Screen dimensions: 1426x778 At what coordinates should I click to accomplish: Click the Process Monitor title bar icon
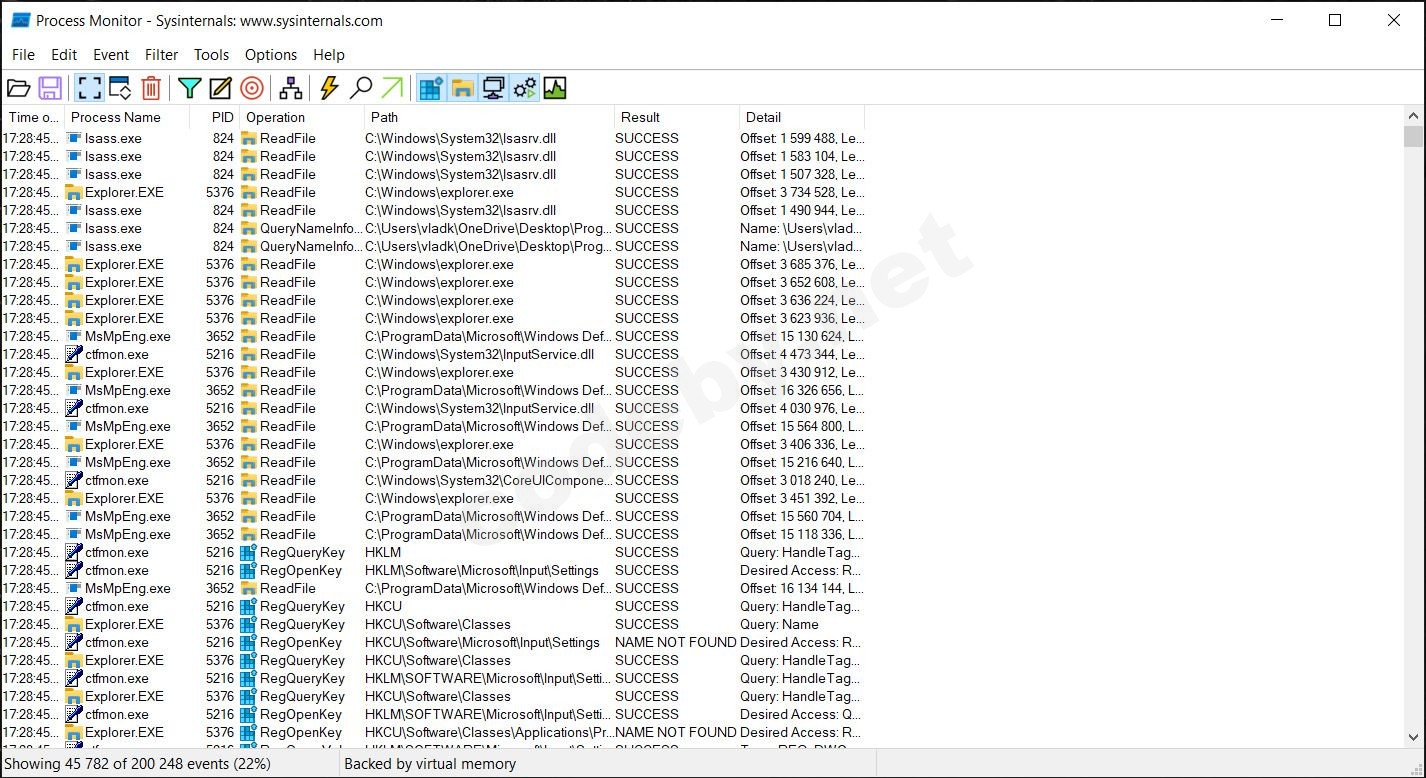[20, 20]
